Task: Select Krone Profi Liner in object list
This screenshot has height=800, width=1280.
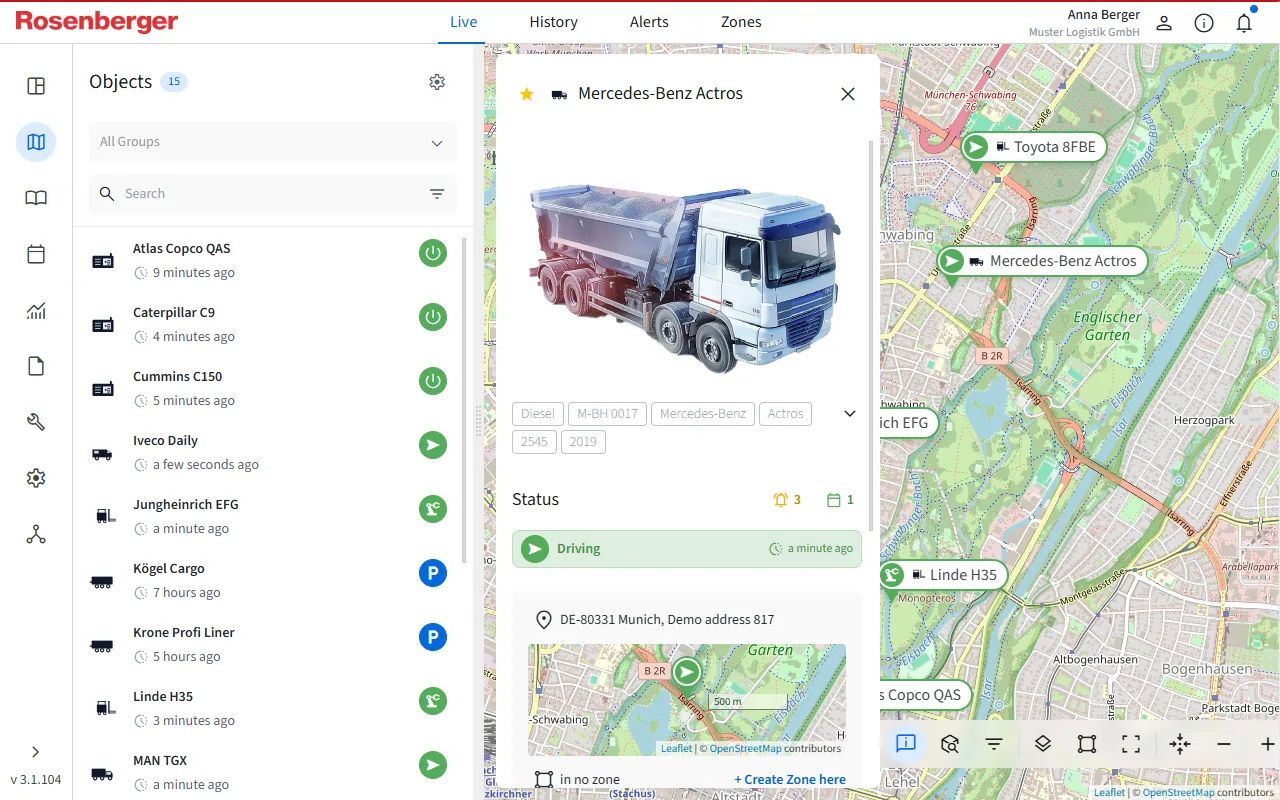Action: tap(268, 644)
